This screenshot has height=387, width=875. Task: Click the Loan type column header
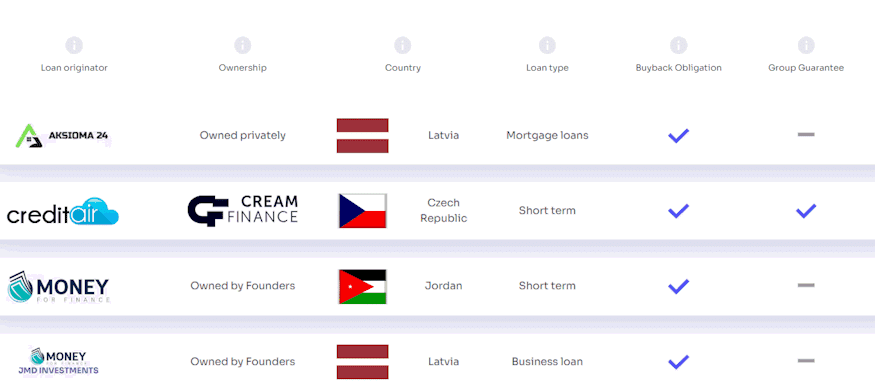(x=547, y=68)
